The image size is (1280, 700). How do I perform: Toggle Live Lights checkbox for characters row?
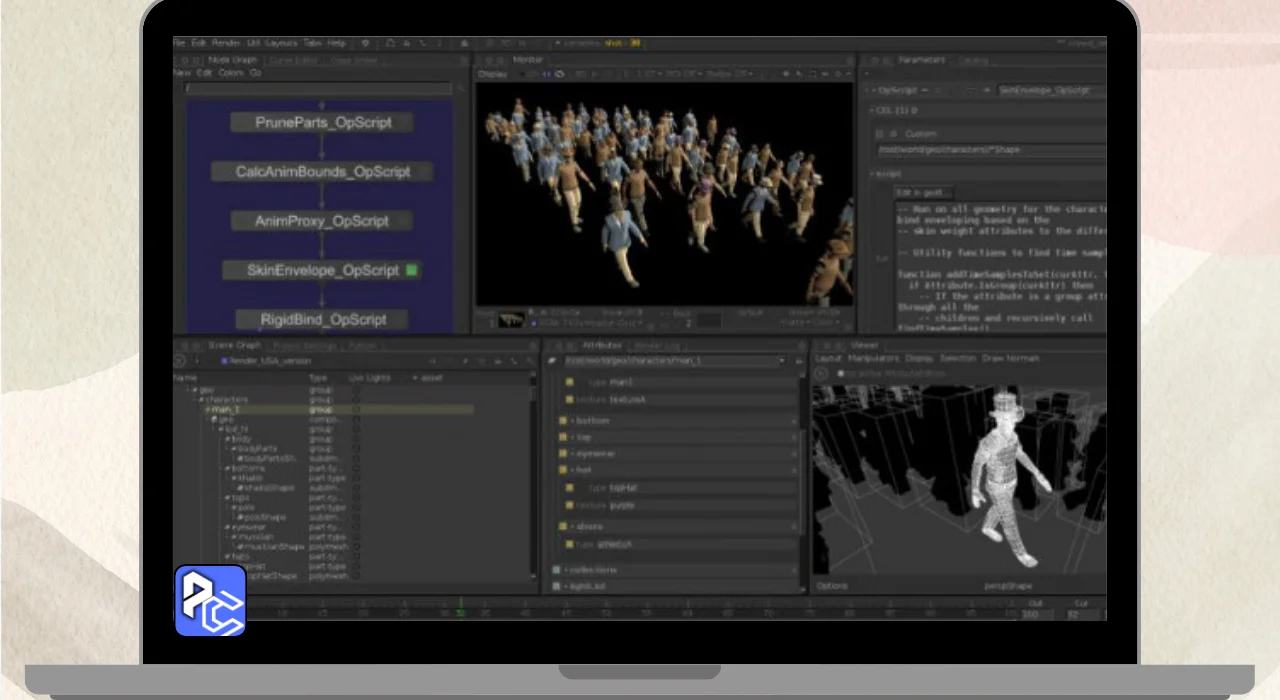(x=356, y=399)
